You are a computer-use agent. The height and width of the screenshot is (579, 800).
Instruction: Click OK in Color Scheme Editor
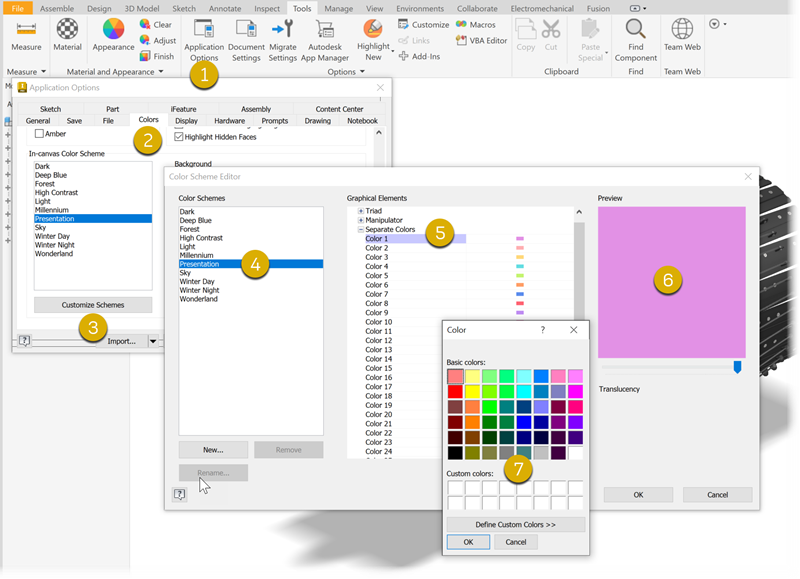click(x=638, y=494)
